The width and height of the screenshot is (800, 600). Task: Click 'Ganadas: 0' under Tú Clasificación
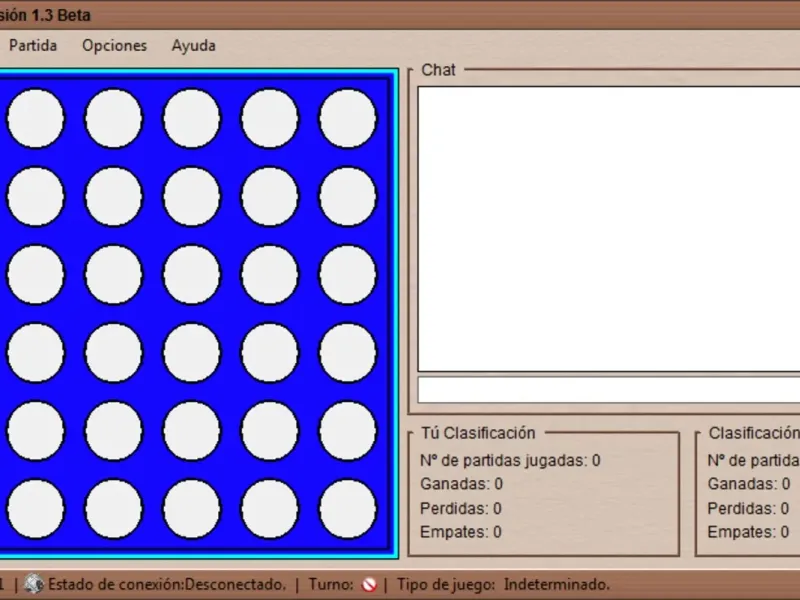(461, 484)
